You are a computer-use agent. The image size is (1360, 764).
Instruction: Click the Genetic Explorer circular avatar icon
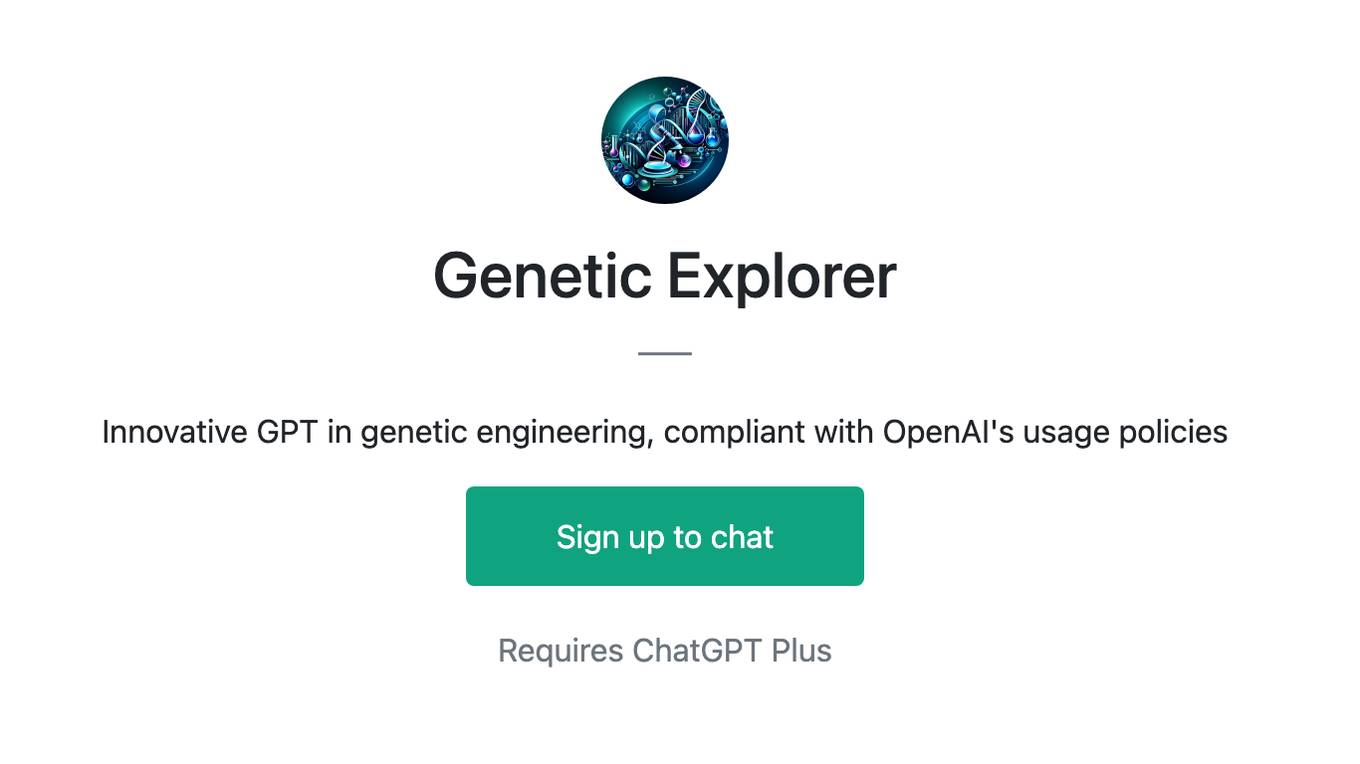pyautogui.click(x=665, y=140)
